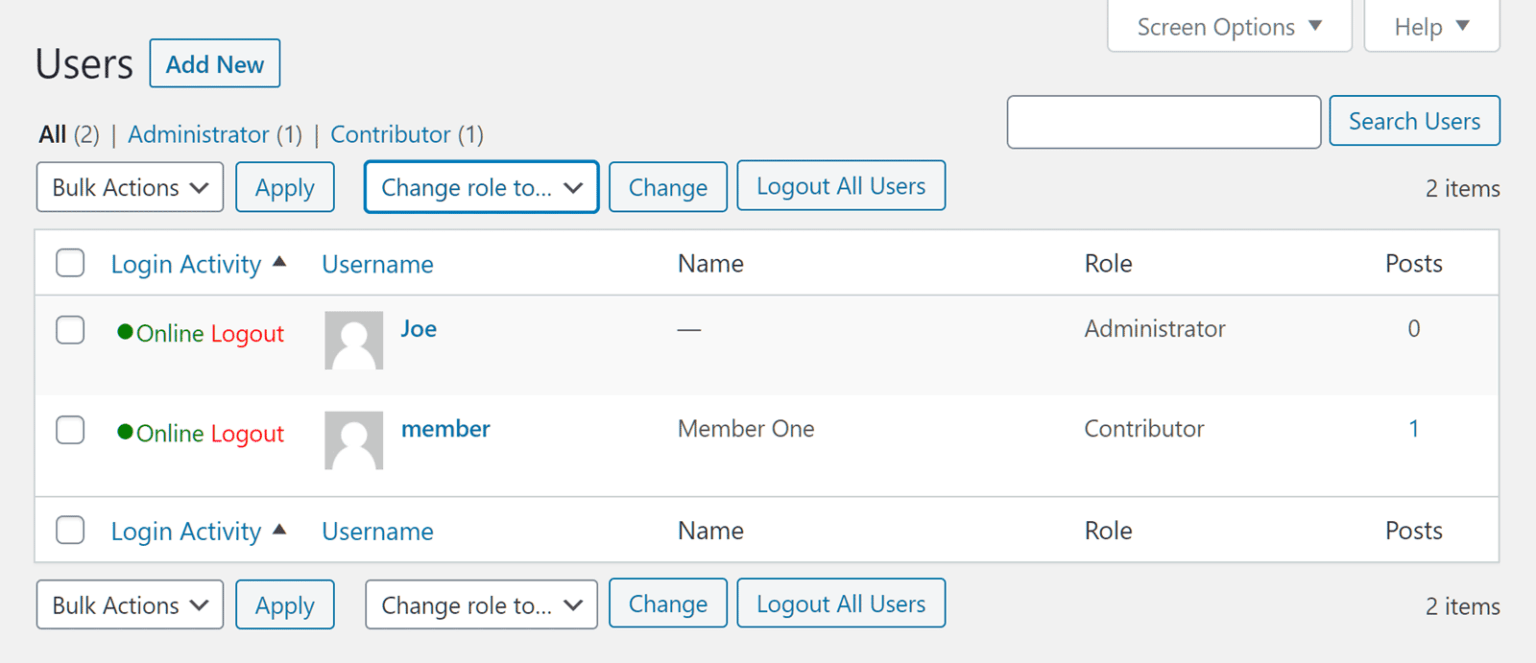Click inside the user search input field

1163,121
